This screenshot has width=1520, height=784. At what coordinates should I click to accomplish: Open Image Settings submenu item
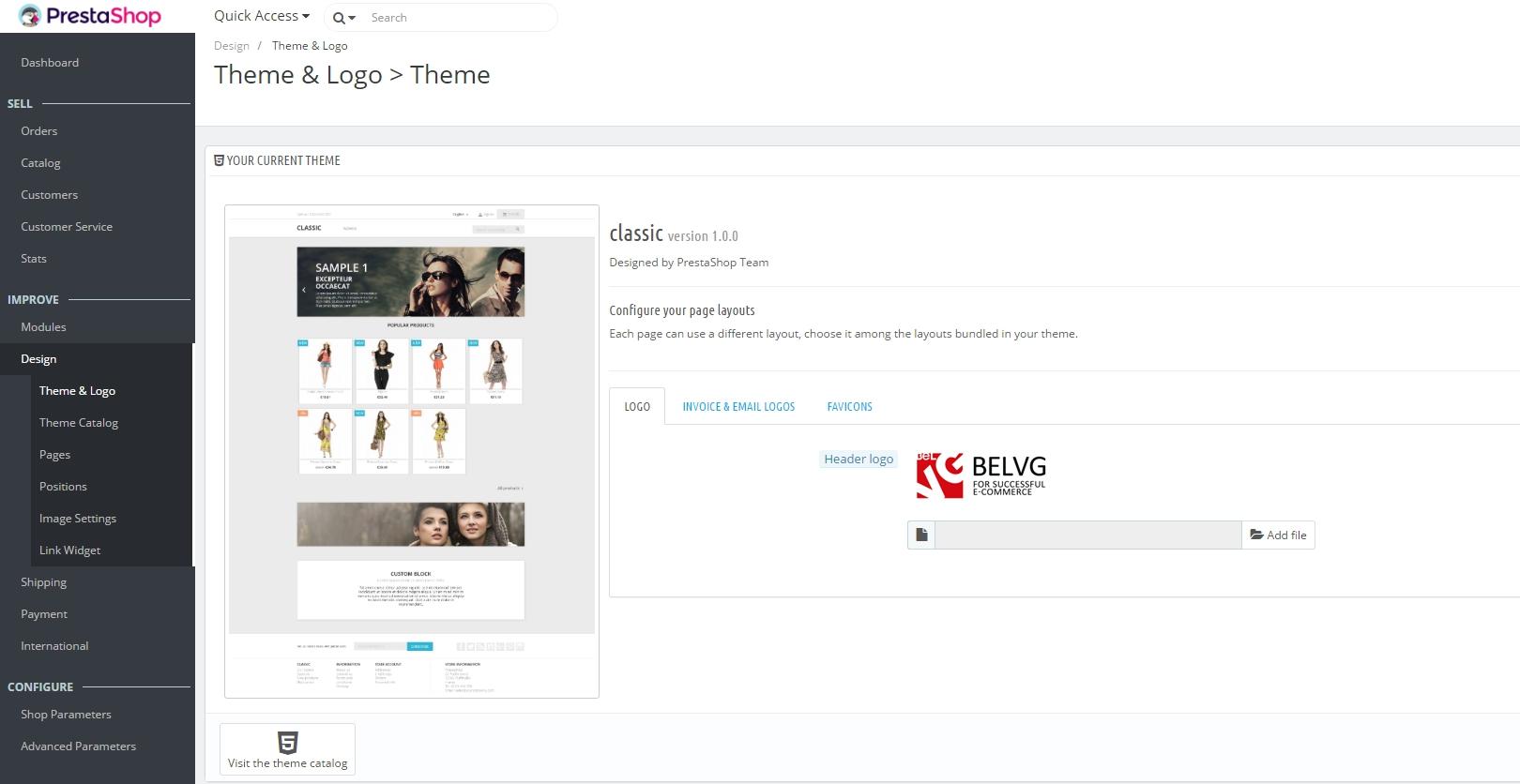78,519
